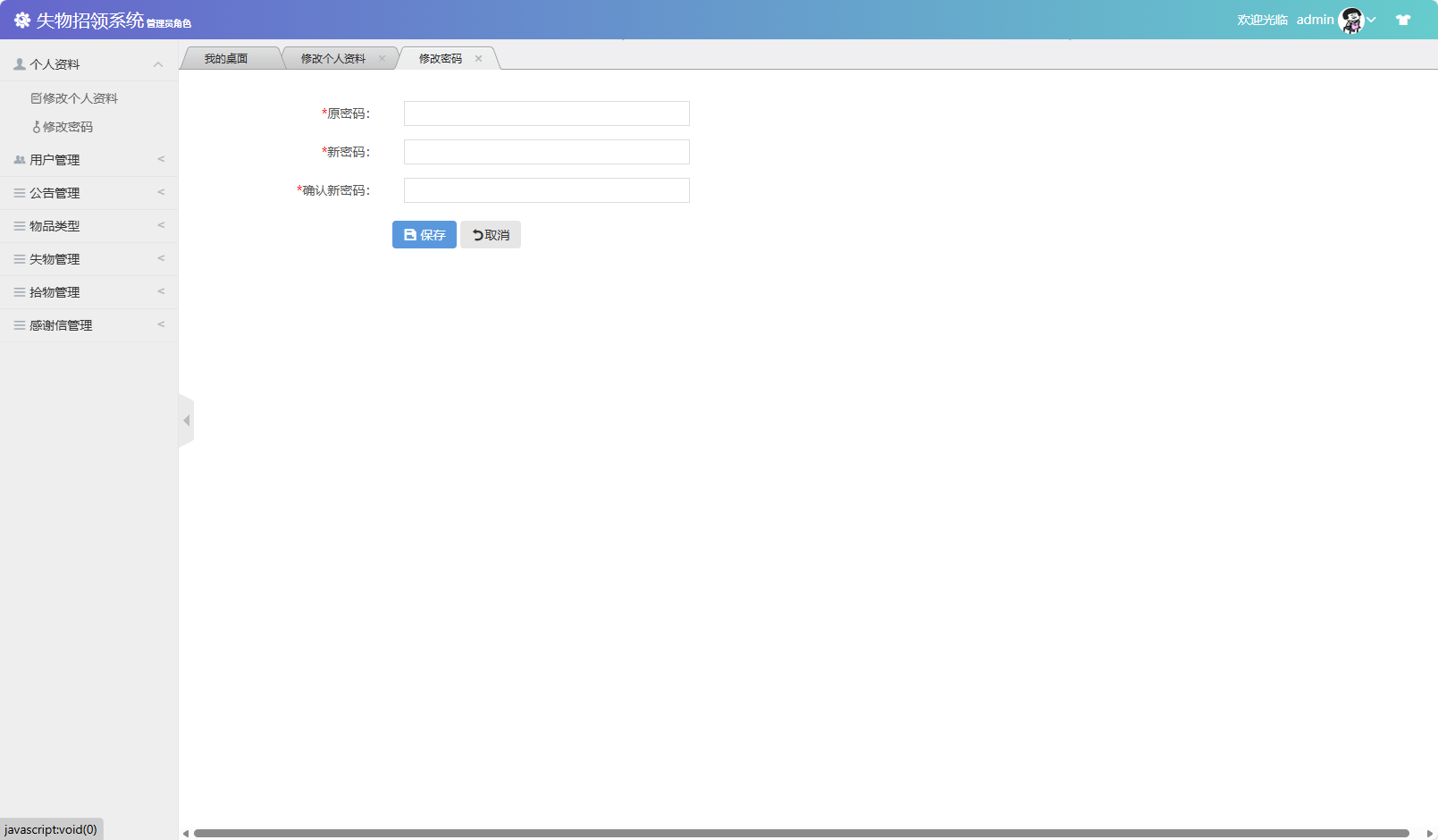
Task: Open the 拾物管理 sidebar menu
Action: pyautogui.click(x=89, y=292)
